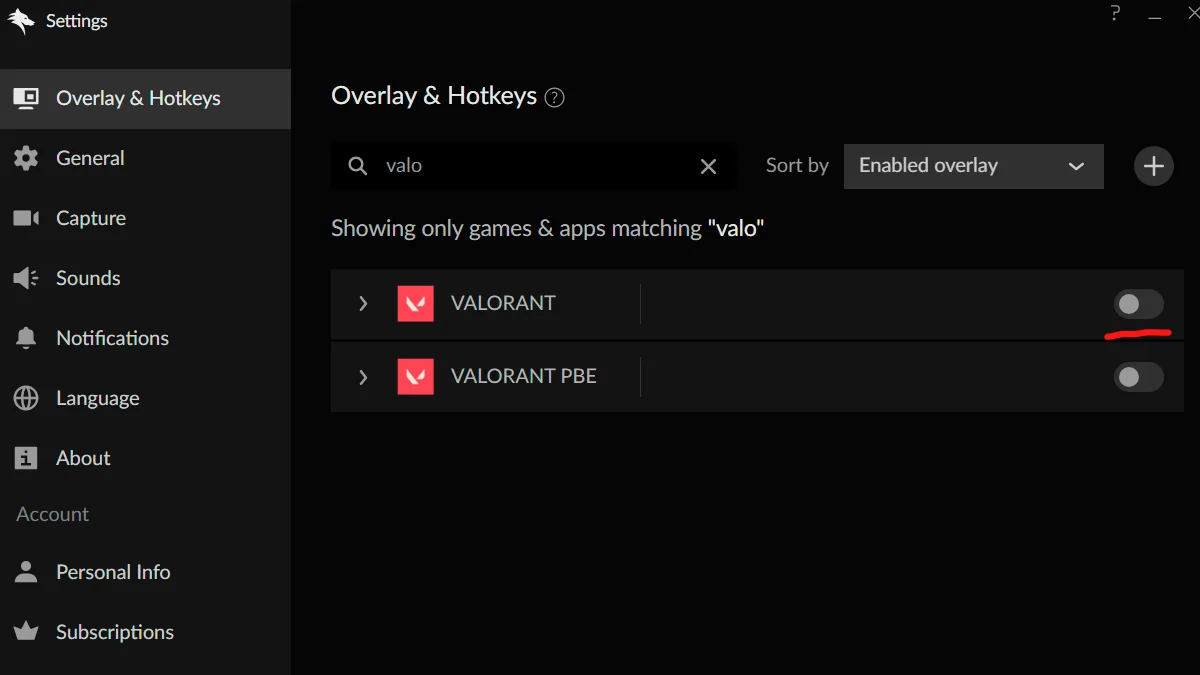Click the Subscriptions crown icon

[x=26, y=632]
